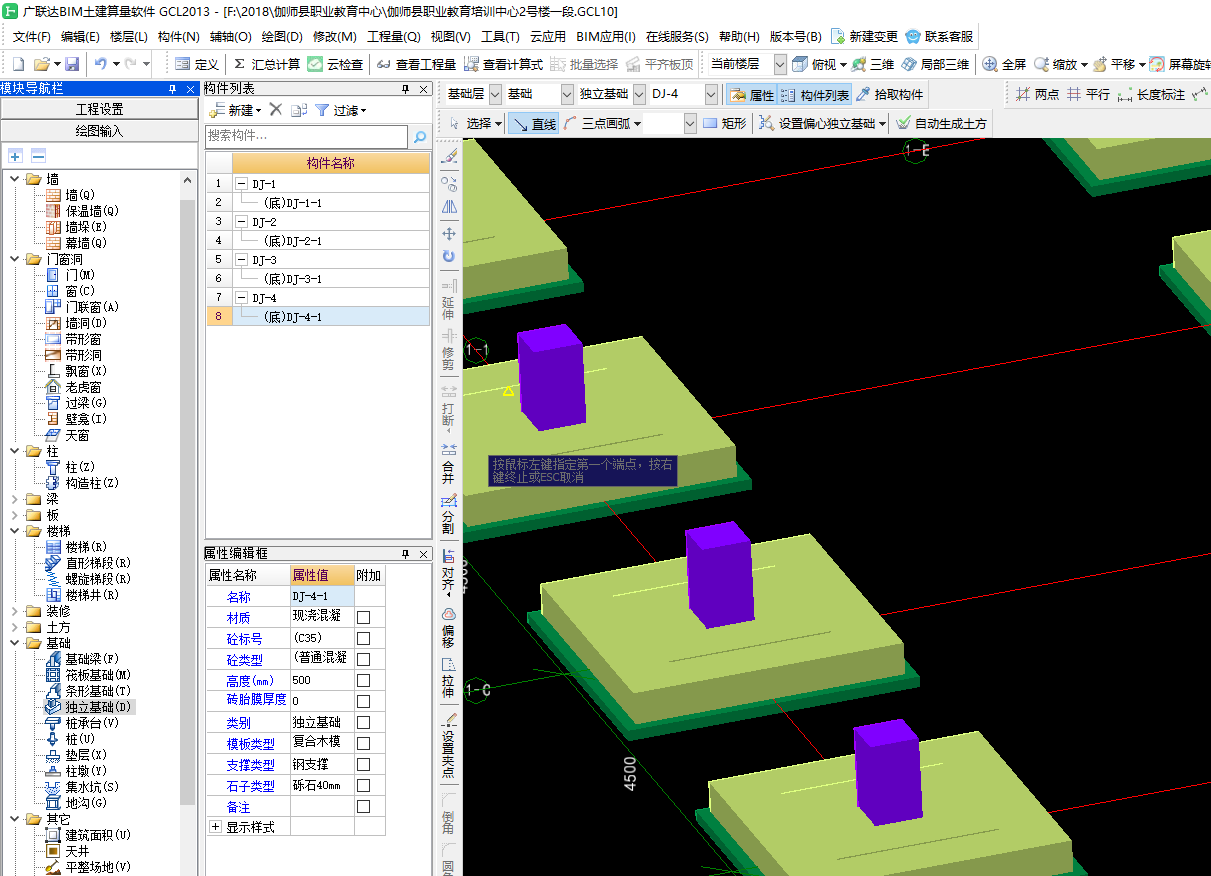Select the 矩形 rectangle tool
1211x876 pixels.
[x=725, y=124]
